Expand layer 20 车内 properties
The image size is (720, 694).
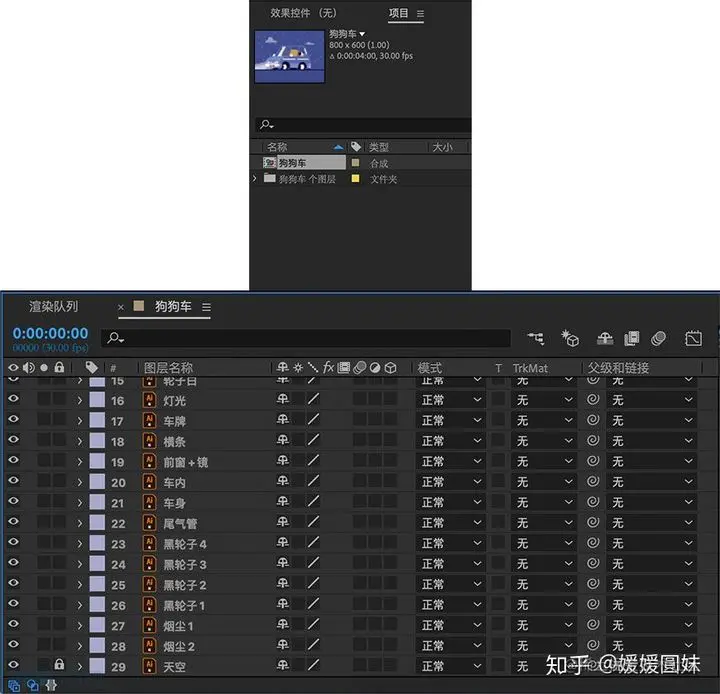click(x=80, y=482)
